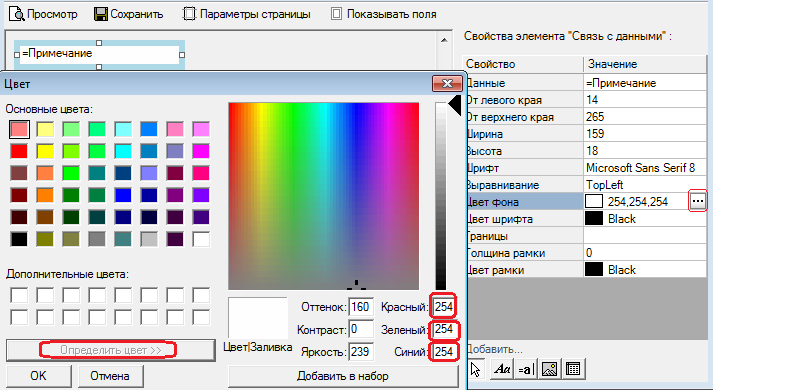
Task: Click the Высота value 18
Action: [645, 151]
